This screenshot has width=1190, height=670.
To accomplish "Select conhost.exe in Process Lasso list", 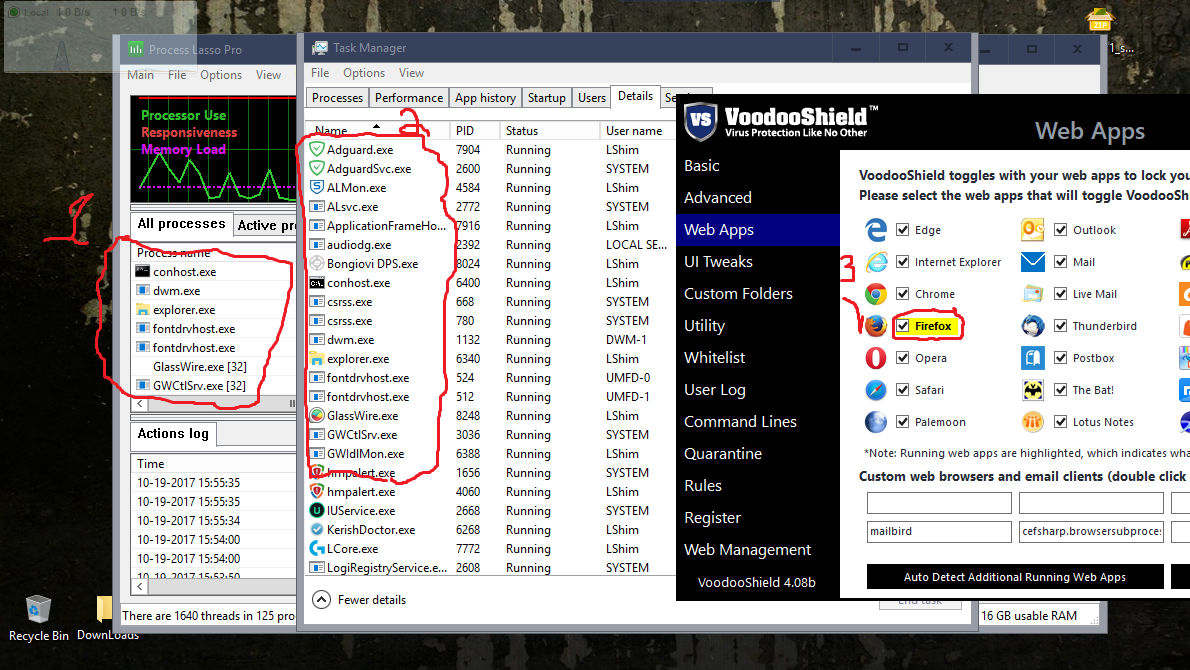I will point(212,272).
